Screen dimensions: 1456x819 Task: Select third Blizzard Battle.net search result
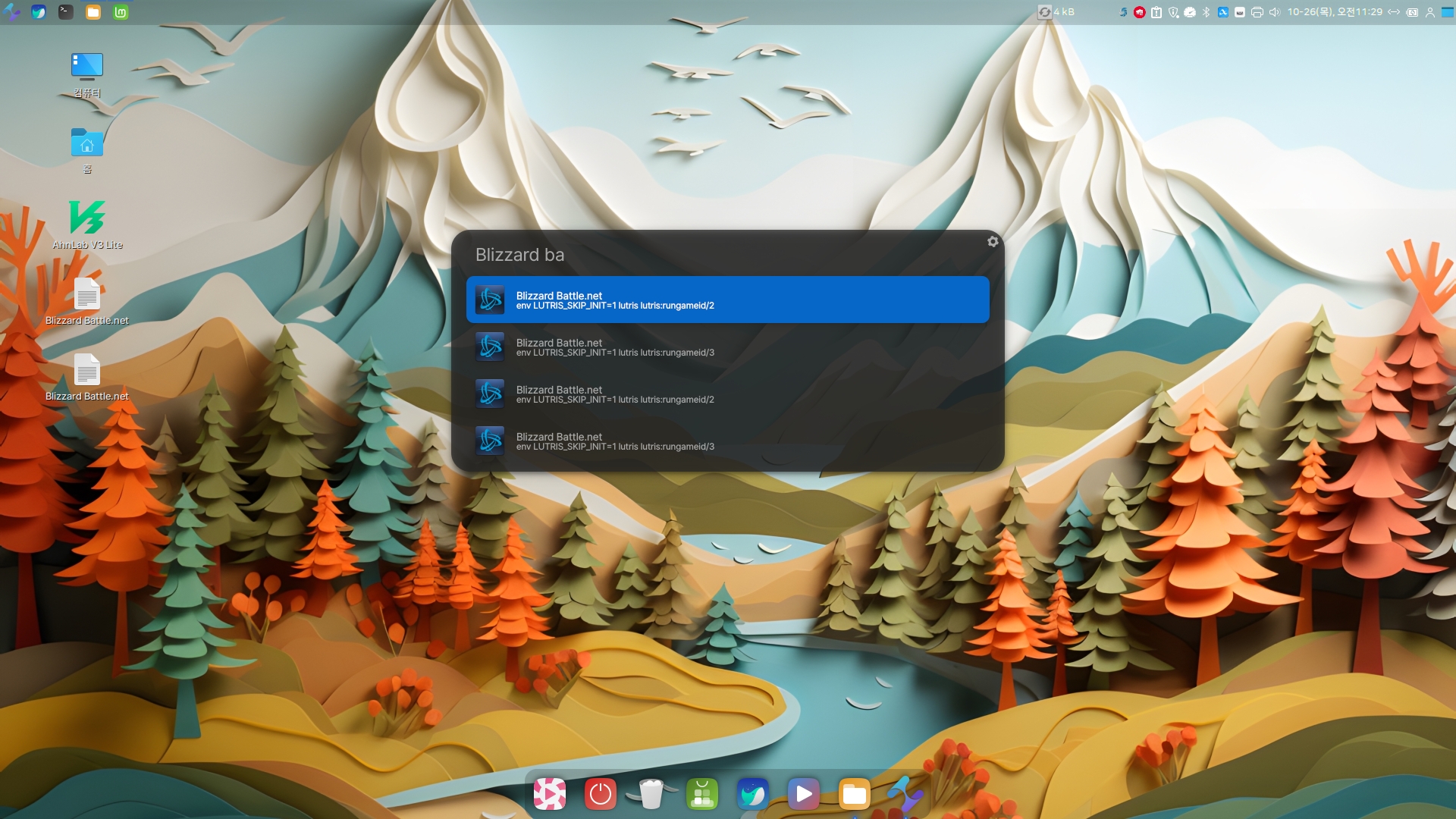(x=727, y=394)
